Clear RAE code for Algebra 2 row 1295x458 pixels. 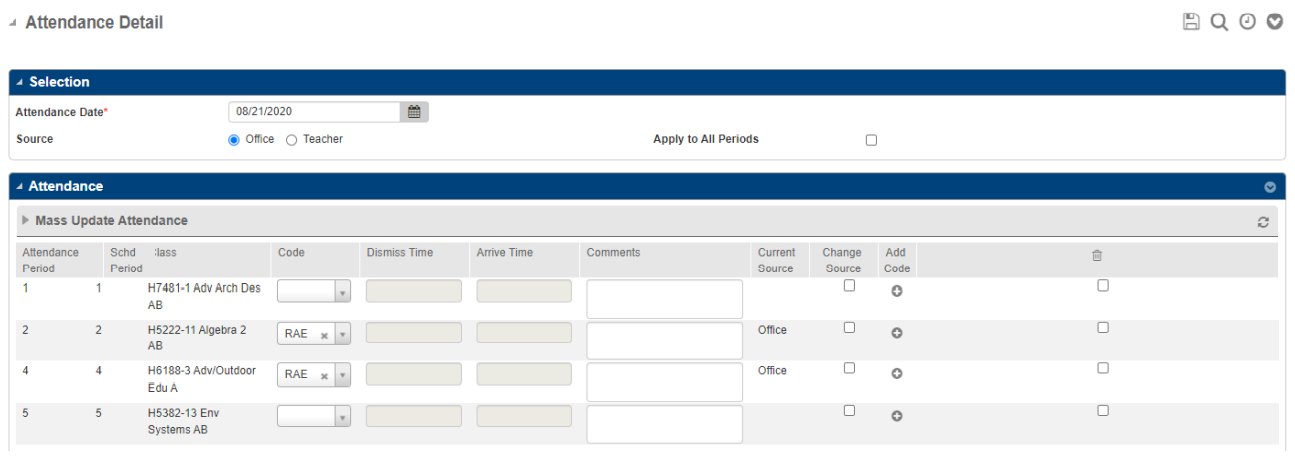coord(324,336)
